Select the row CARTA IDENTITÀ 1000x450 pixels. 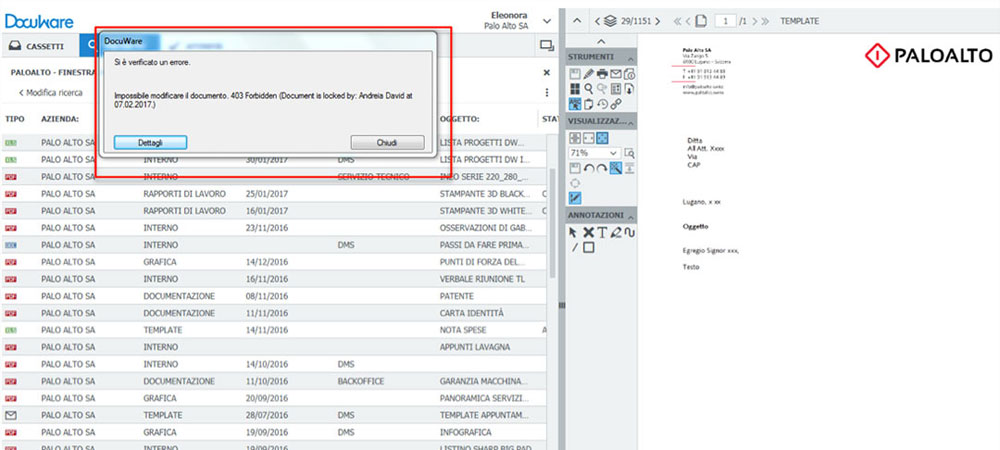tap(274, 313)
